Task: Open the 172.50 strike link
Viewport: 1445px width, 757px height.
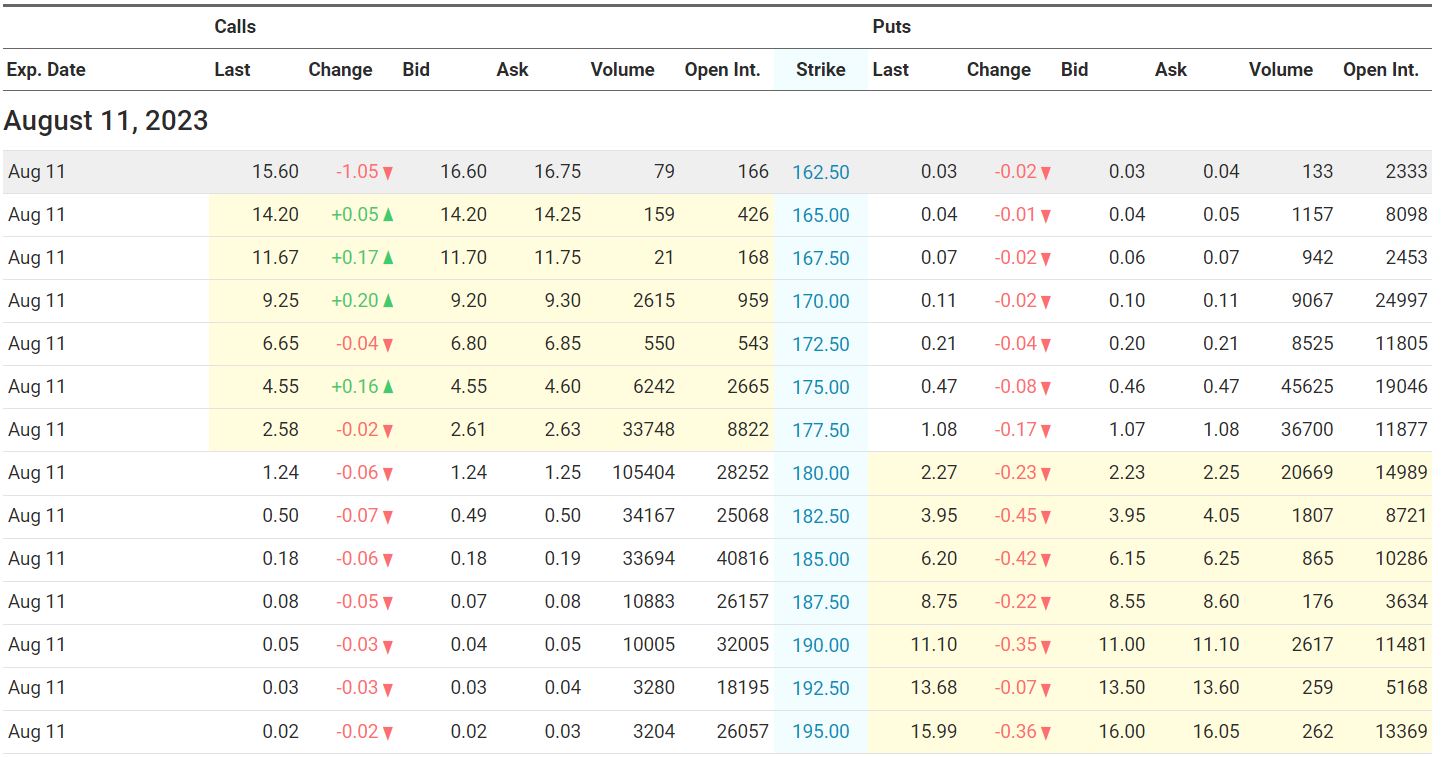Action: pos(821,344)
